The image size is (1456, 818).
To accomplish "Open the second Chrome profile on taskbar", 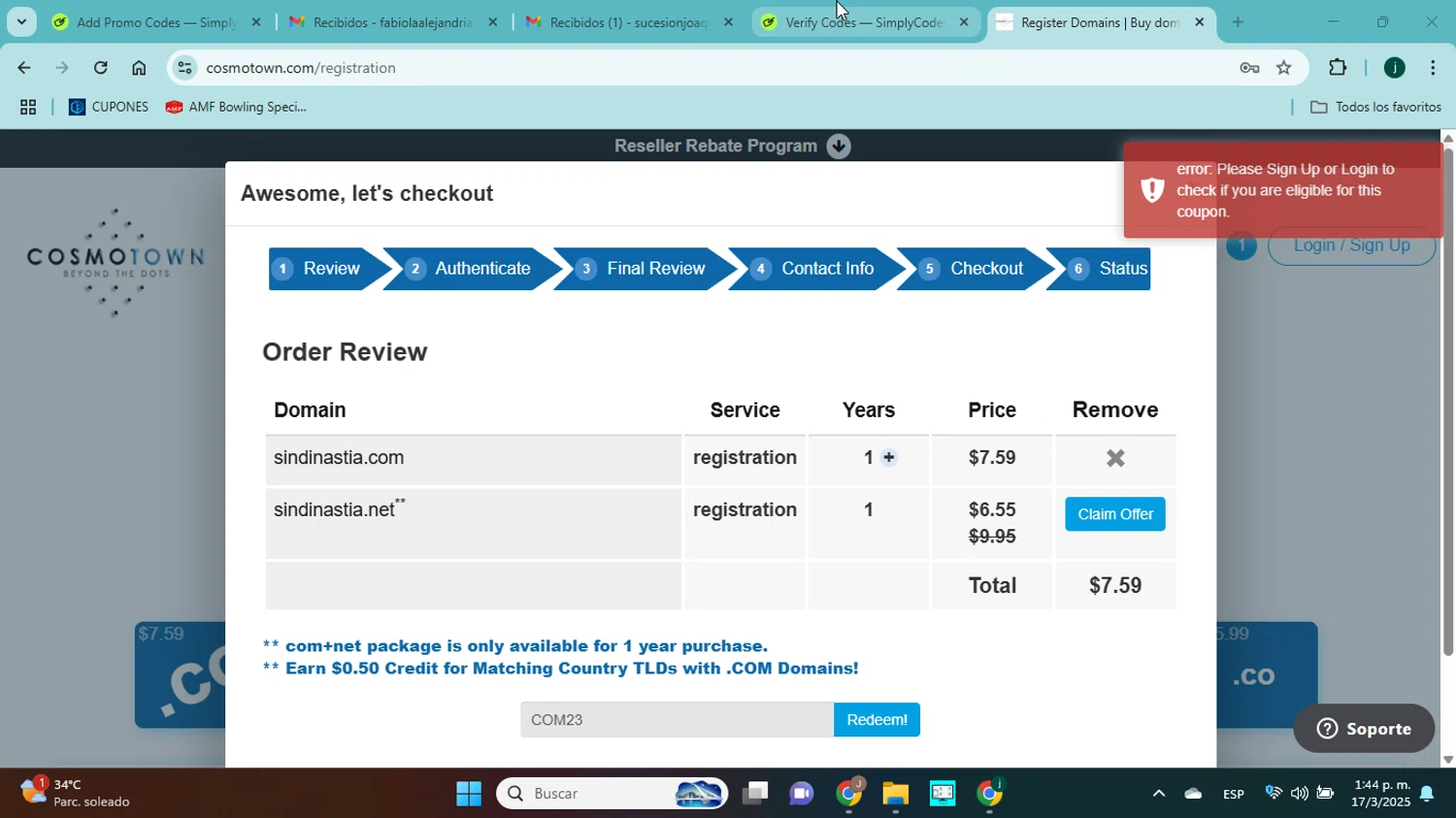I will 989,794.
